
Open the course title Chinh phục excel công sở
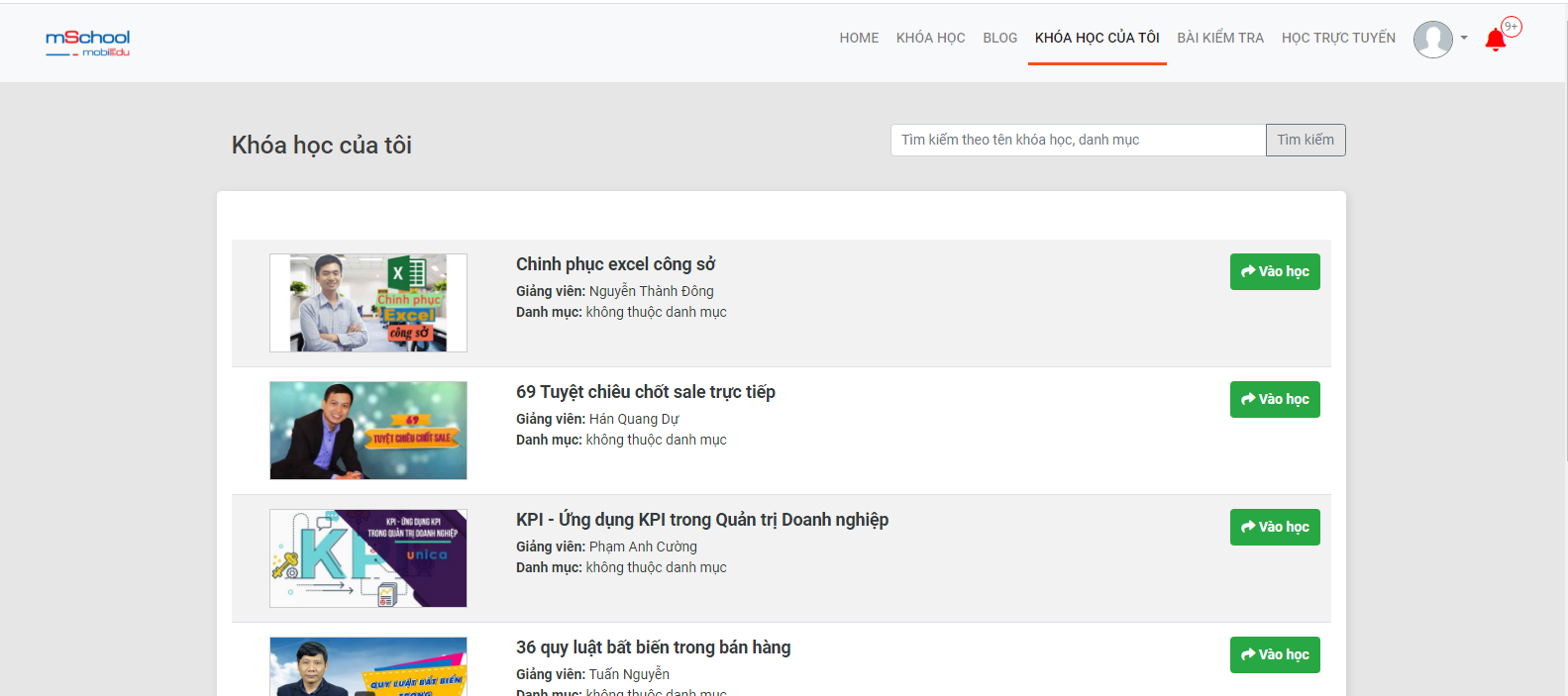point(615,264)
